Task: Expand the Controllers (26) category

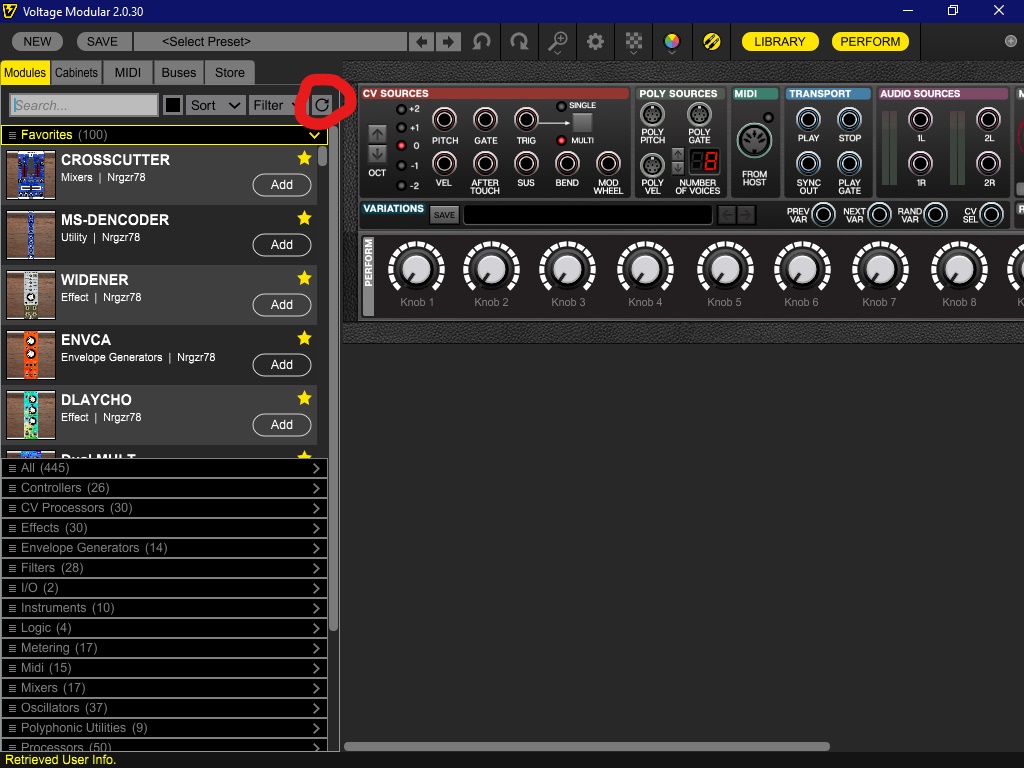Action: (165, 488)
